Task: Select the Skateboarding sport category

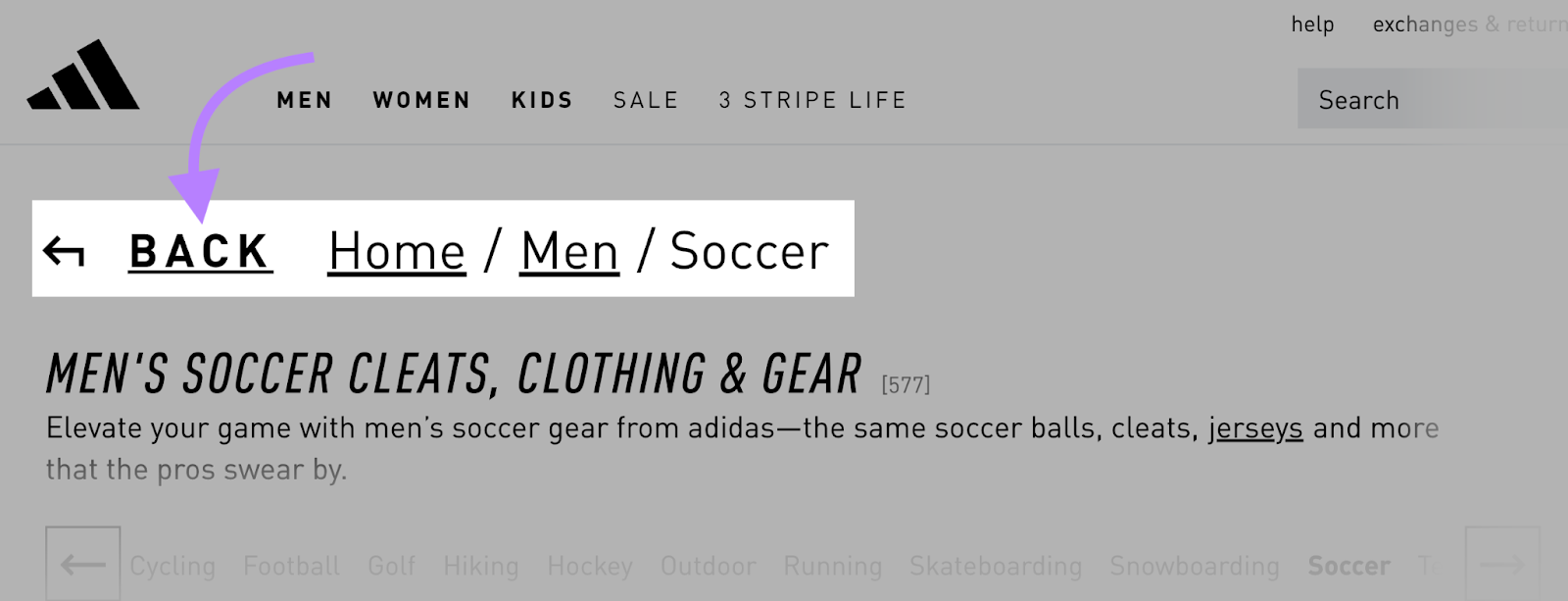Action: (x=995, y=566)
